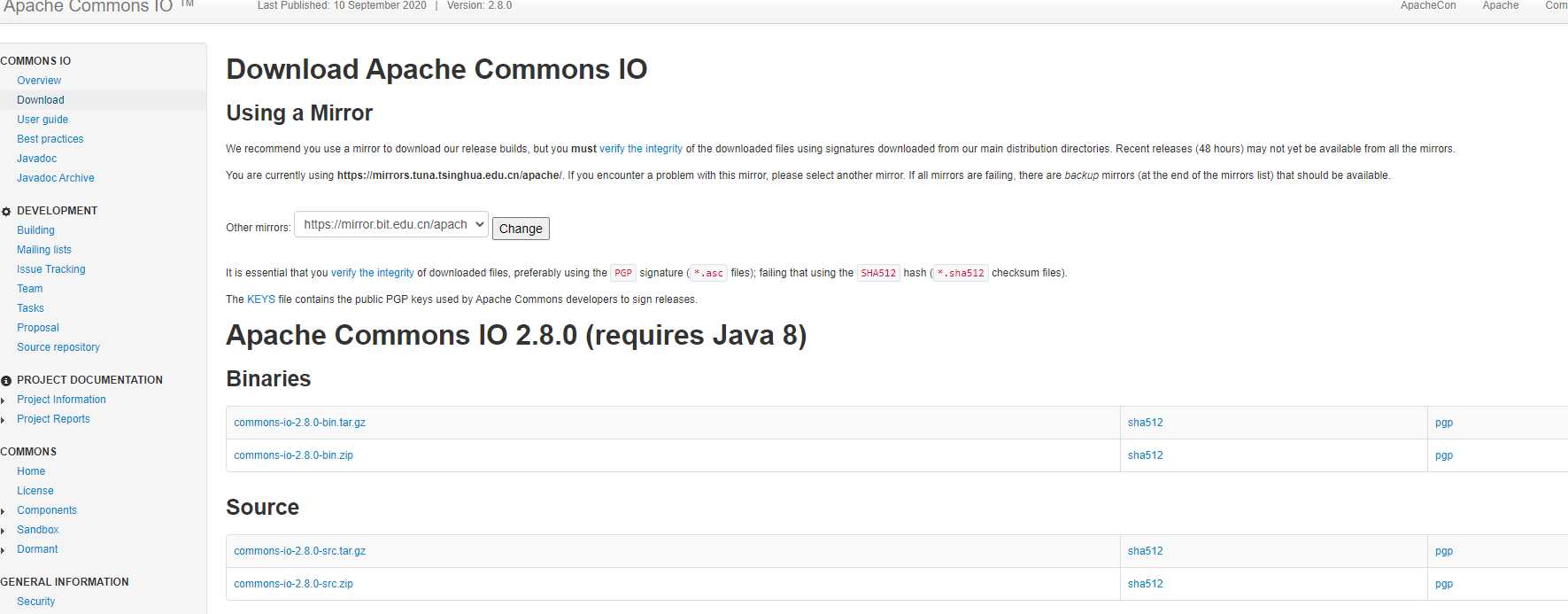Open Project Reports link
Viewport: 1568px width, 614px height.
(53, 419)
